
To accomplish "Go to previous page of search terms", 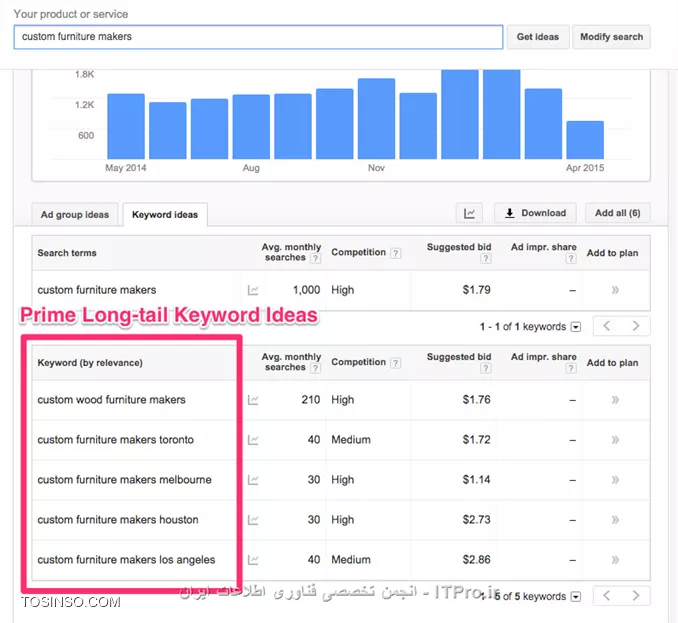I will [607, 326].
